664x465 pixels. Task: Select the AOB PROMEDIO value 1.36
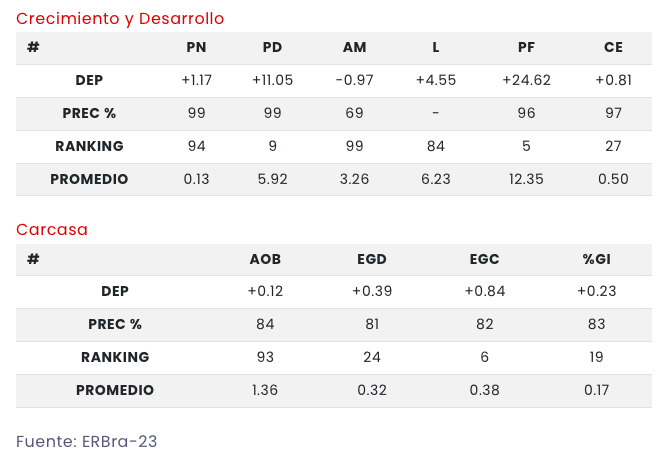click(265, 390)
